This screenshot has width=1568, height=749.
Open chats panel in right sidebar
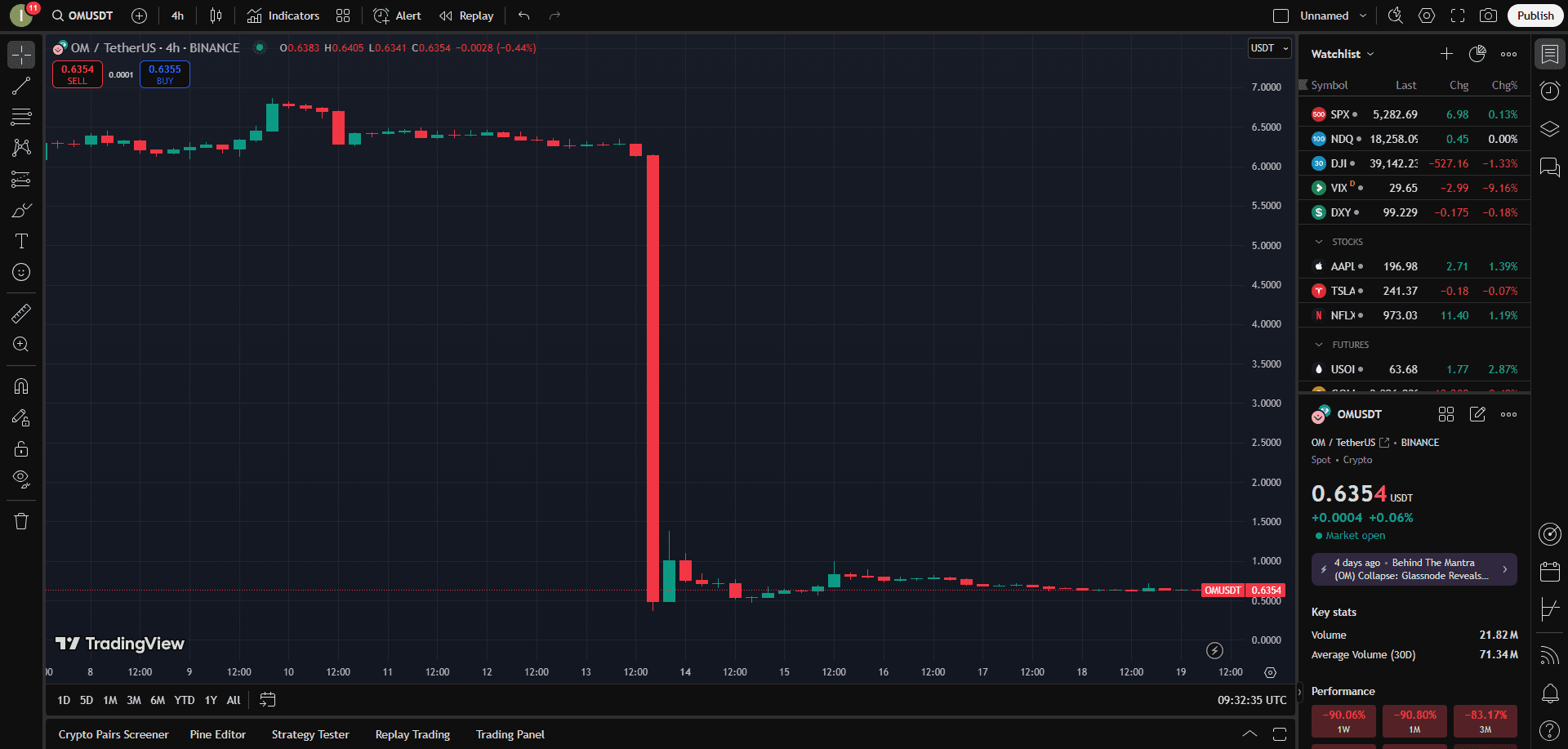1550,167
